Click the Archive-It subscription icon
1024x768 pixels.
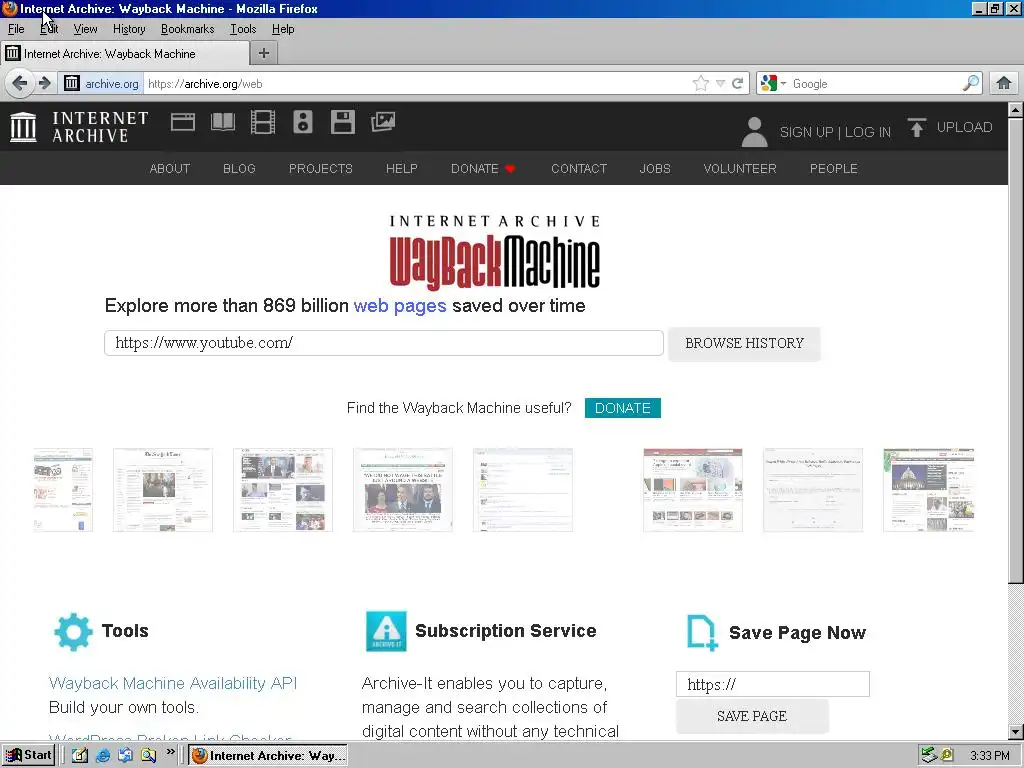386,631
